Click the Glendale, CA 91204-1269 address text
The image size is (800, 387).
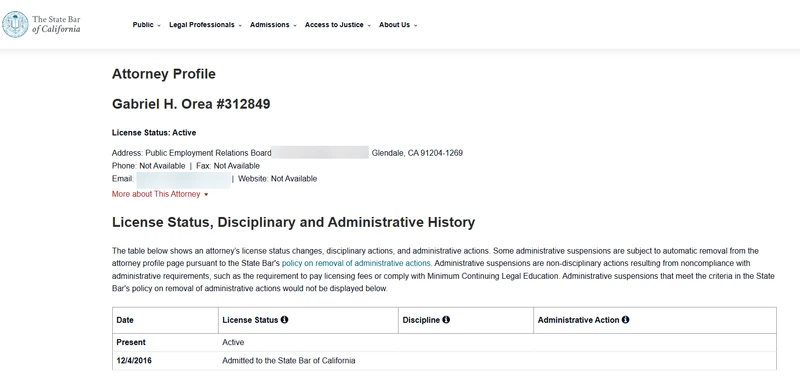[417, 153]
